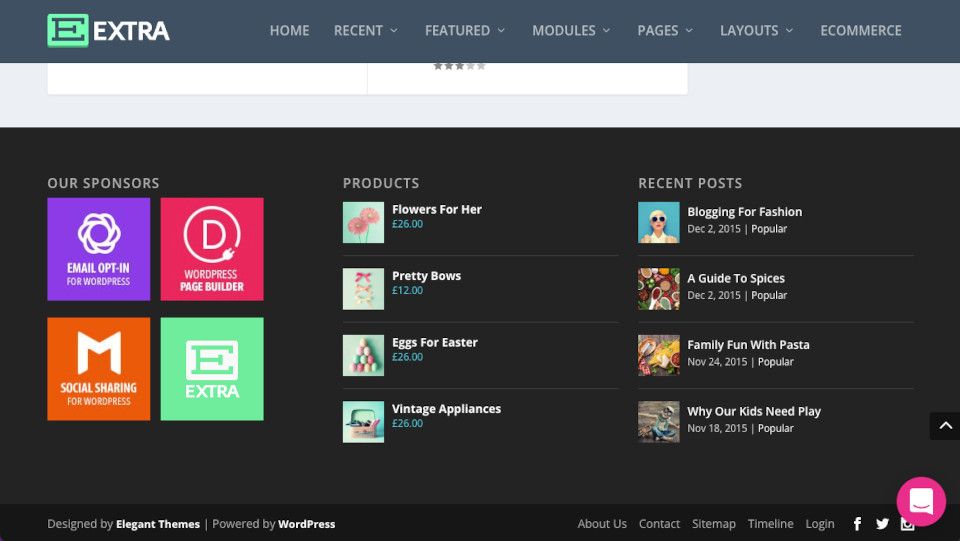Expand the Modules dropdown chevron
Screen dimensions: 960x541
click(x=606, y=31)
